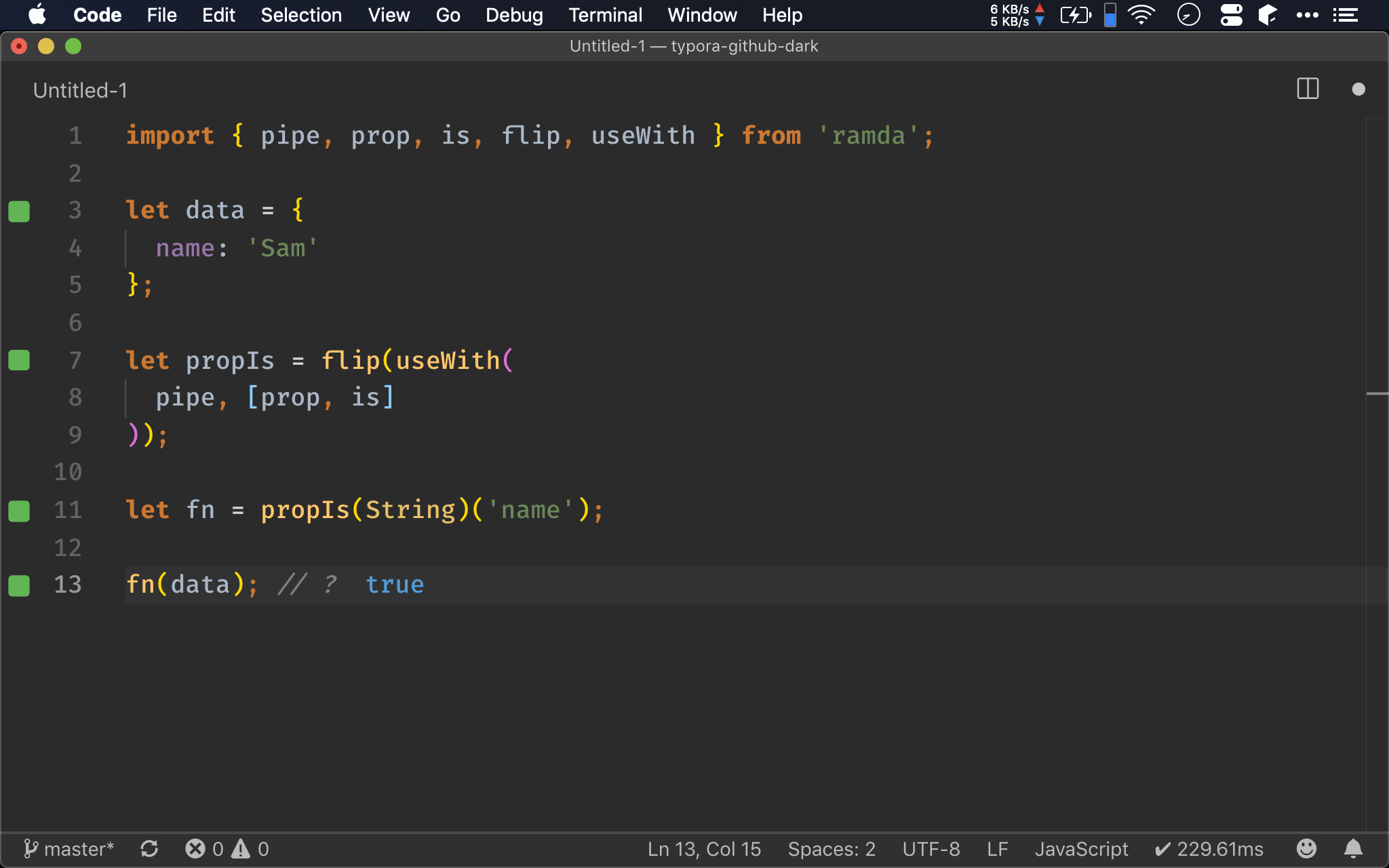
Task: Open notifications bell
Action: [1353, 848]
